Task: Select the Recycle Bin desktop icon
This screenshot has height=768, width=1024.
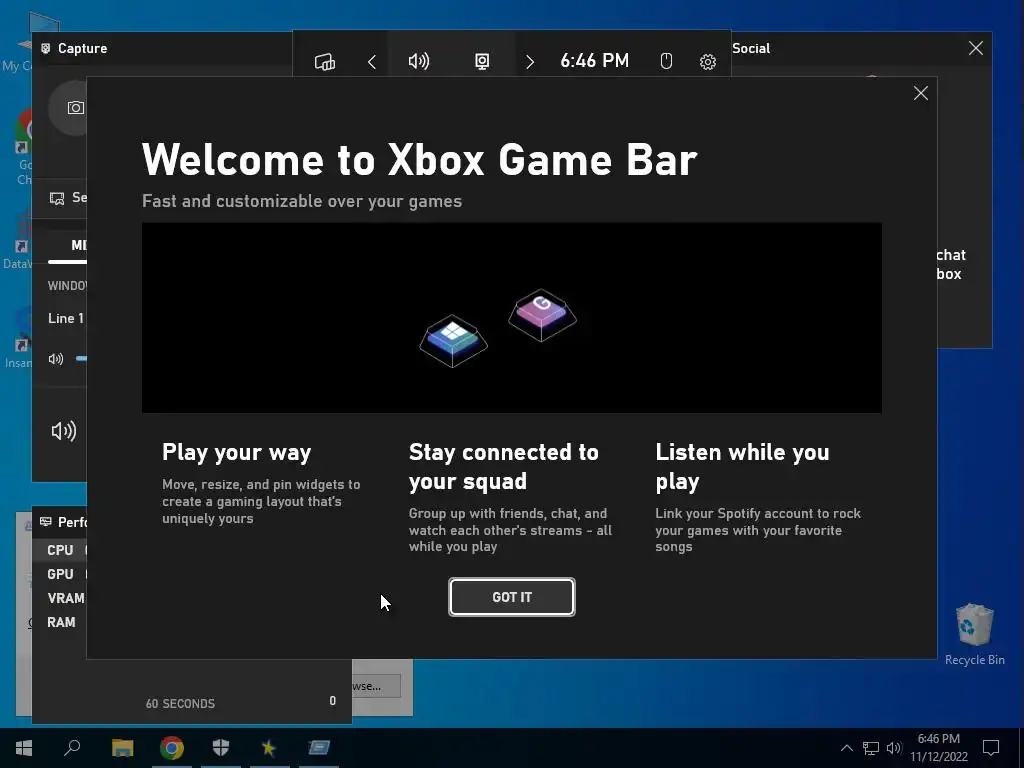Action: click(974, 634)
